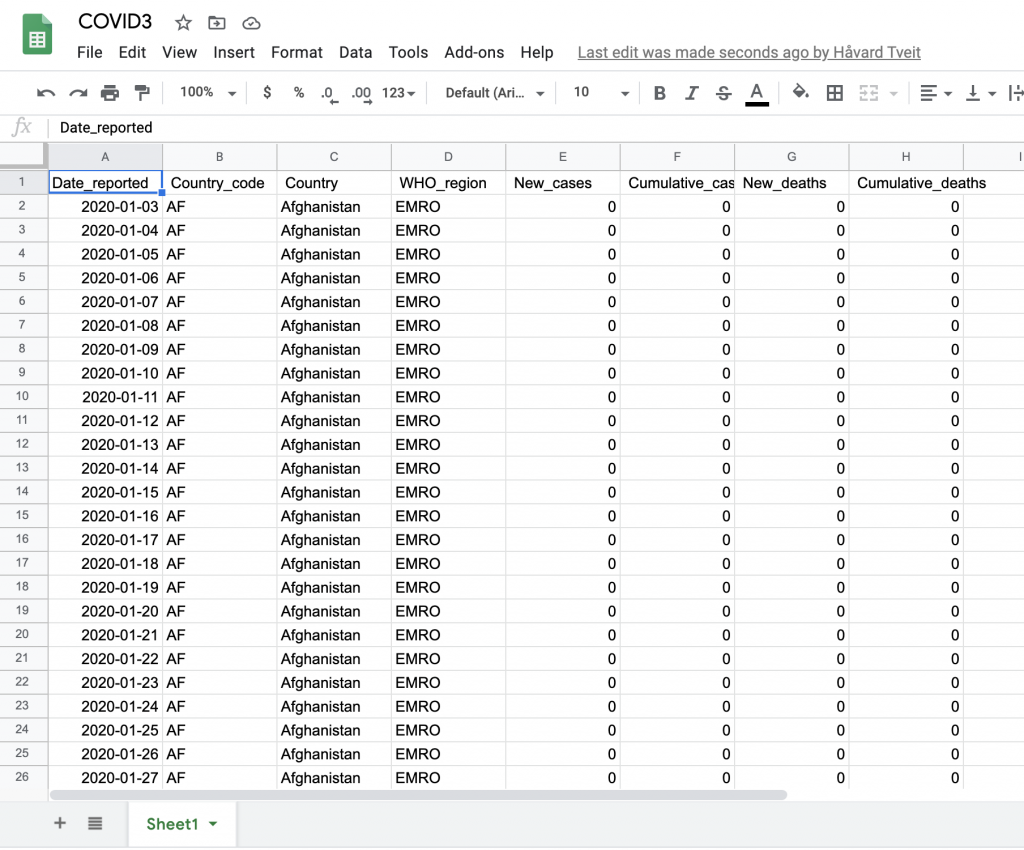The width and height of the screenshot is (1024, 850).
Task: Select the Afghanistan cell in row 14
Action: click(334, 492)
